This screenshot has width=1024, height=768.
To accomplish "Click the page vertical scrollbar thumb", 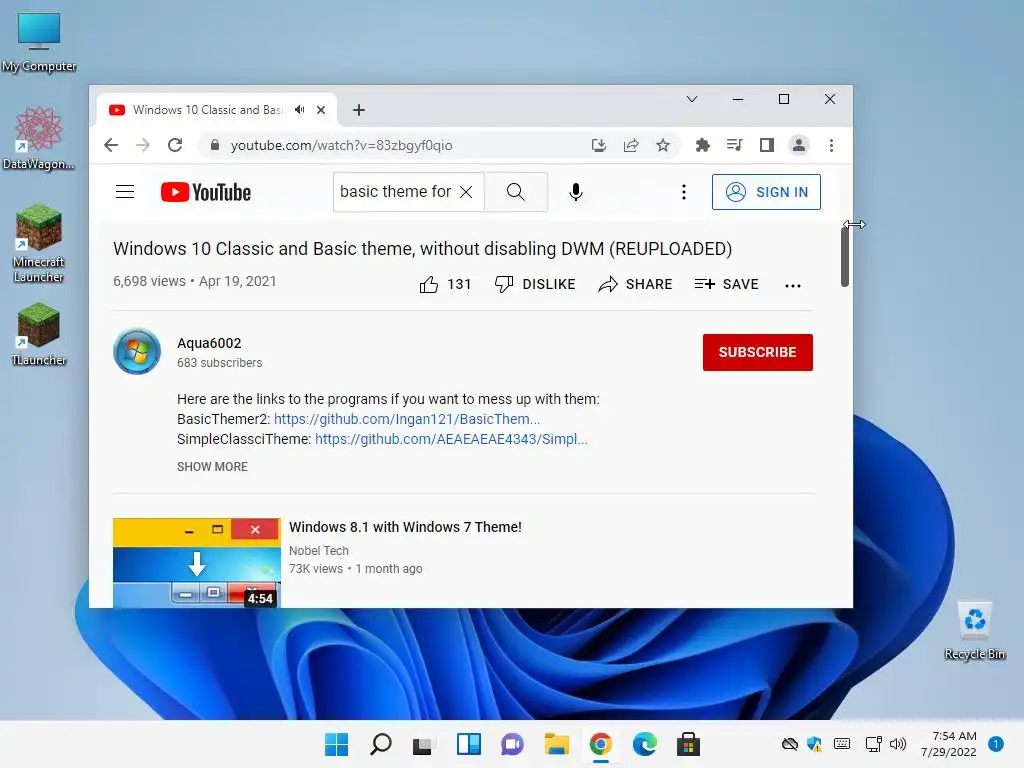I will pos(844,255).
